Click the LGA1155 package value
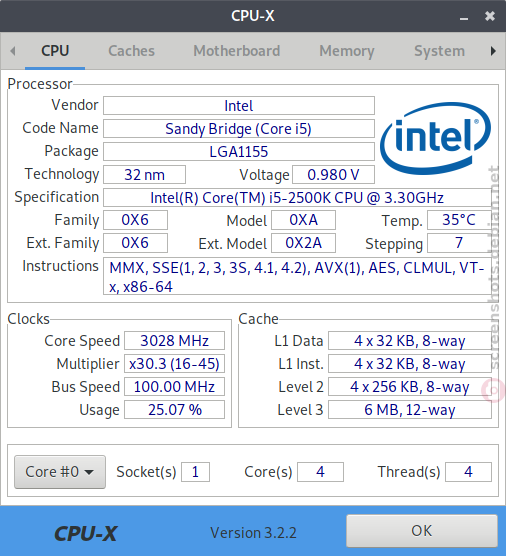The width and height of the screenshot is (506, 556). click(x=239, y=151)
